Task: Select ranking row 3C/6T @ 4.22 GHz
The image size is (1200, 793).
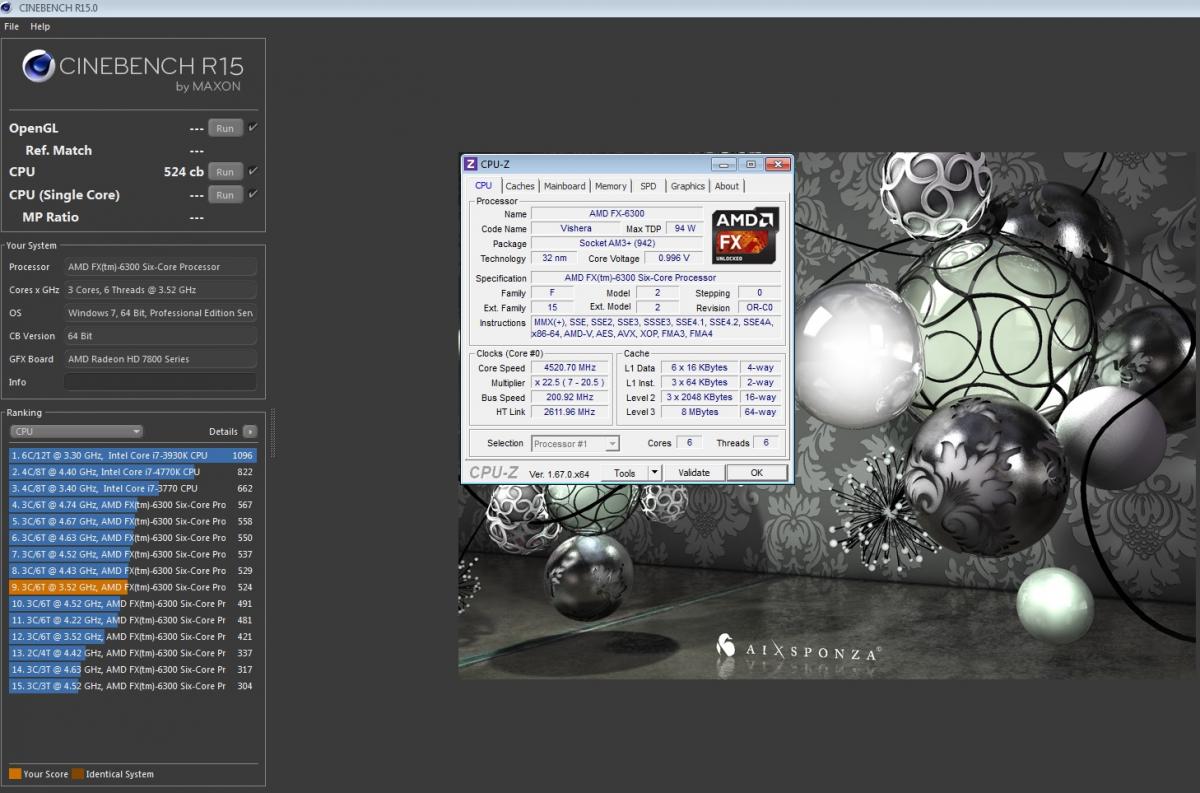Action: 132,620
